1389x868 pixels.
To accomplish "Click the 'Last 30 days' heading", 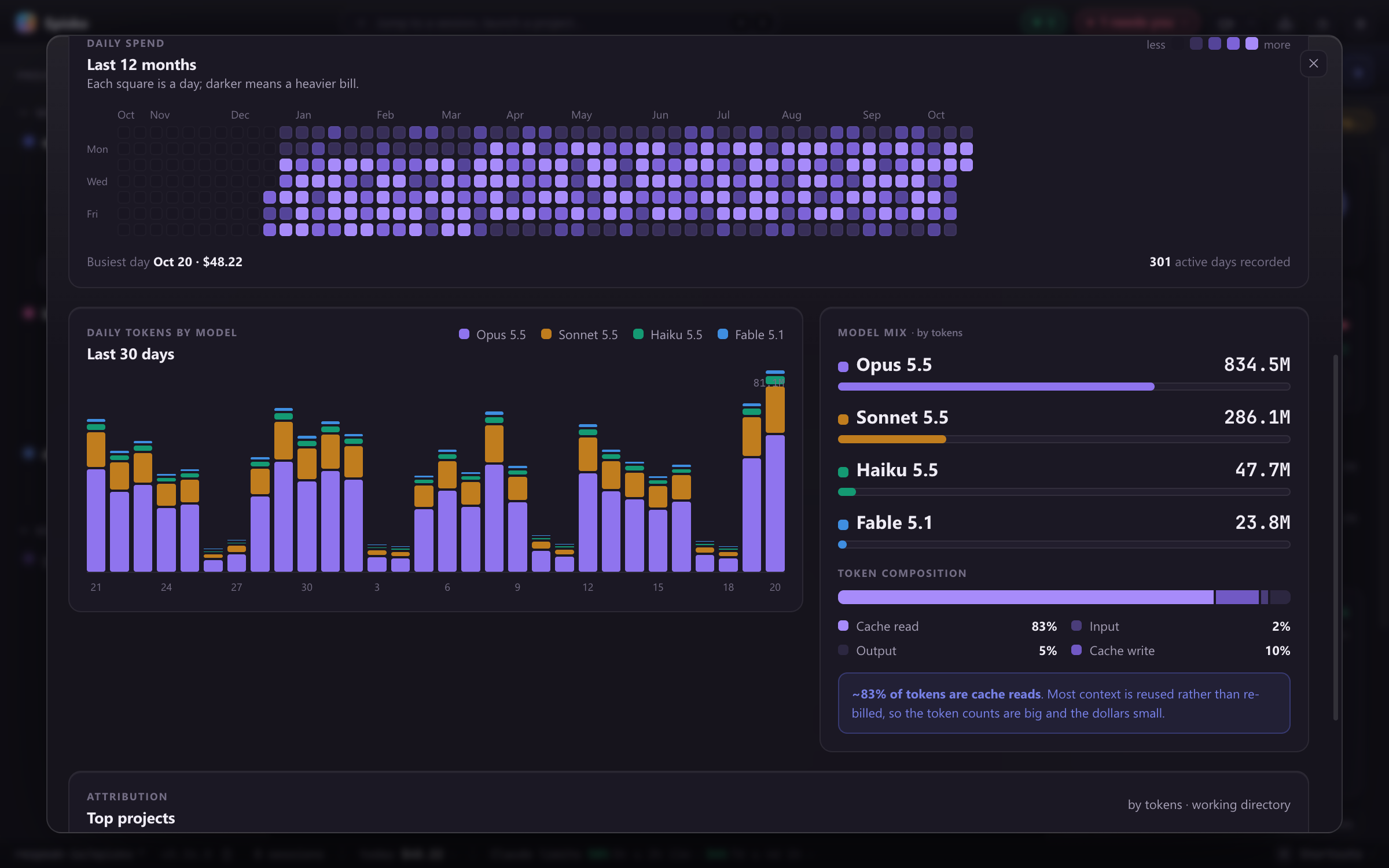I will [x=131, y=354].
